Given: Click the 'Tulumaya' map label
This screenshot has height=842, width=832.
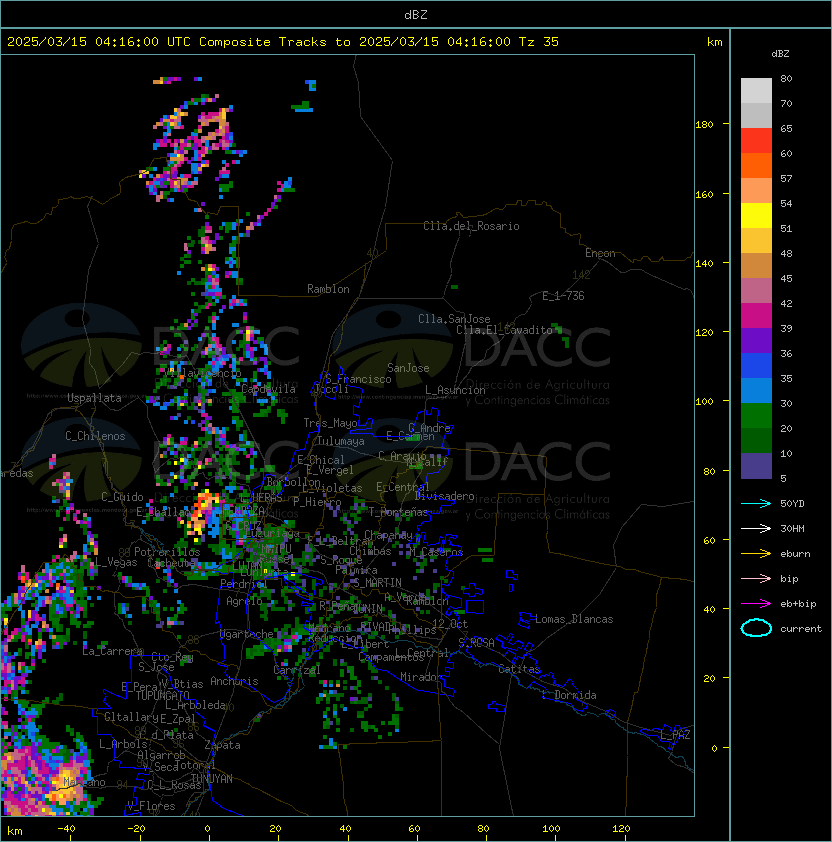Looking at the screenshot, I should click(x=341, y=441).
